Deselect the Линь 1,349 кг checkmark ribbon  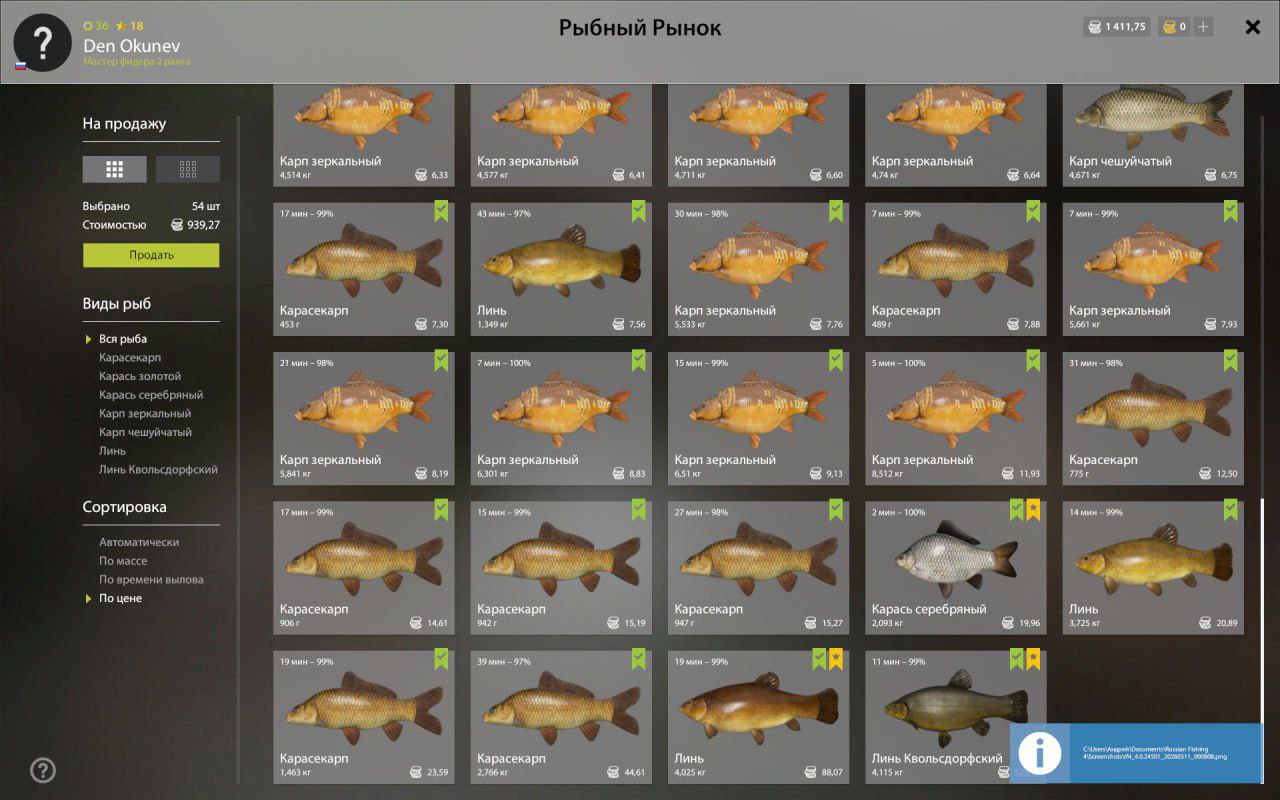coord(639,211)
